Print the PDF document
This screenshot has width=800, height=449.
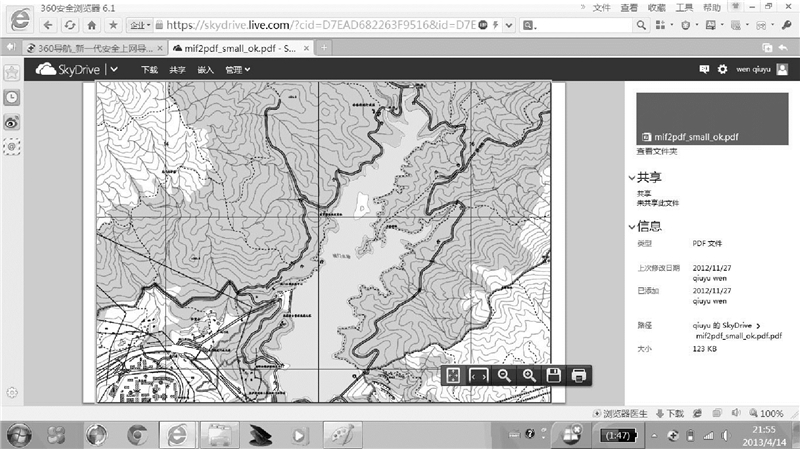578,375
